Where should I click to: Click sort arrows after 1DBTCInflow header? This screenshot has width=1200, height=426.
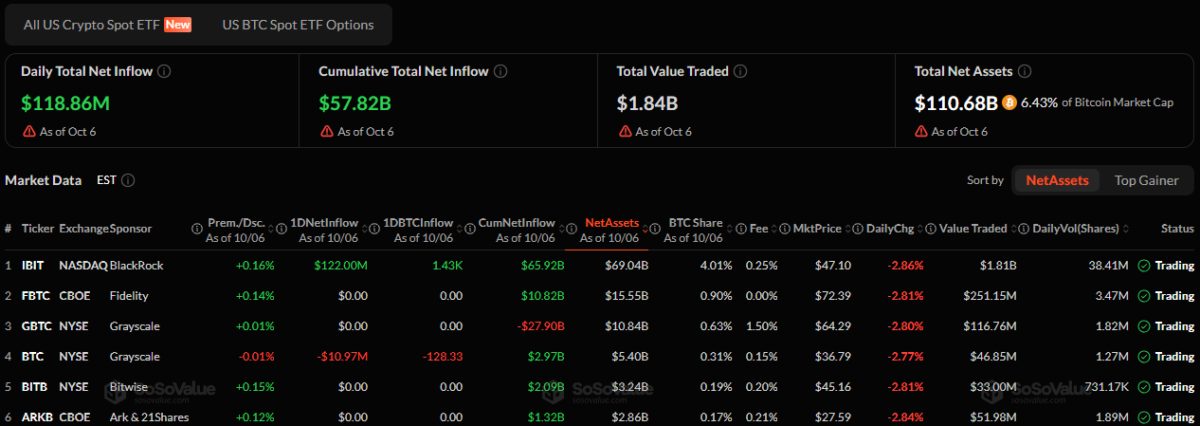coord(459,229)
